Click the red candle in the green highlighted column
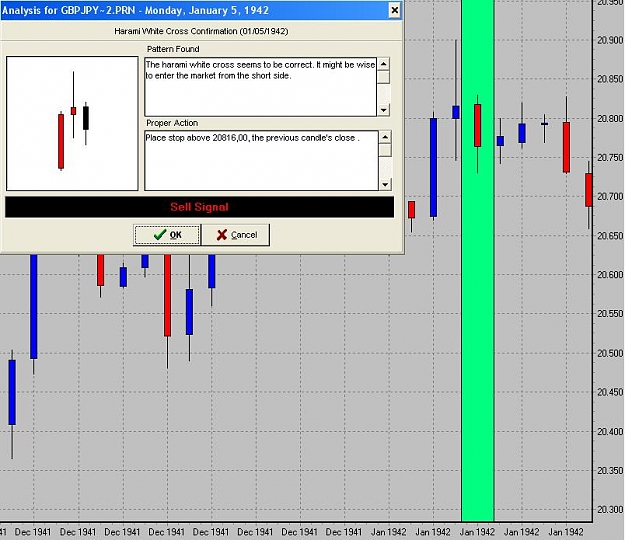 click(x=478, y=126)
